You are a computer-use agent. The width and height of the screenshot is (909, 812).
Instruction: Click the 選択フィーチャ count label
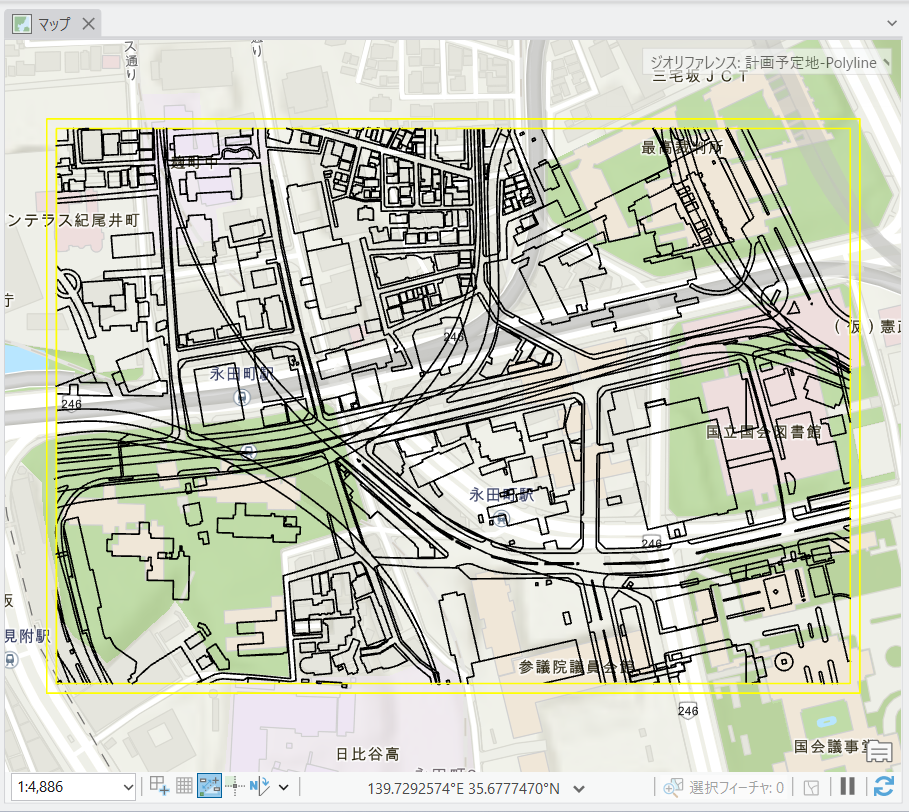pyautogui.click(x=737, y=788)
